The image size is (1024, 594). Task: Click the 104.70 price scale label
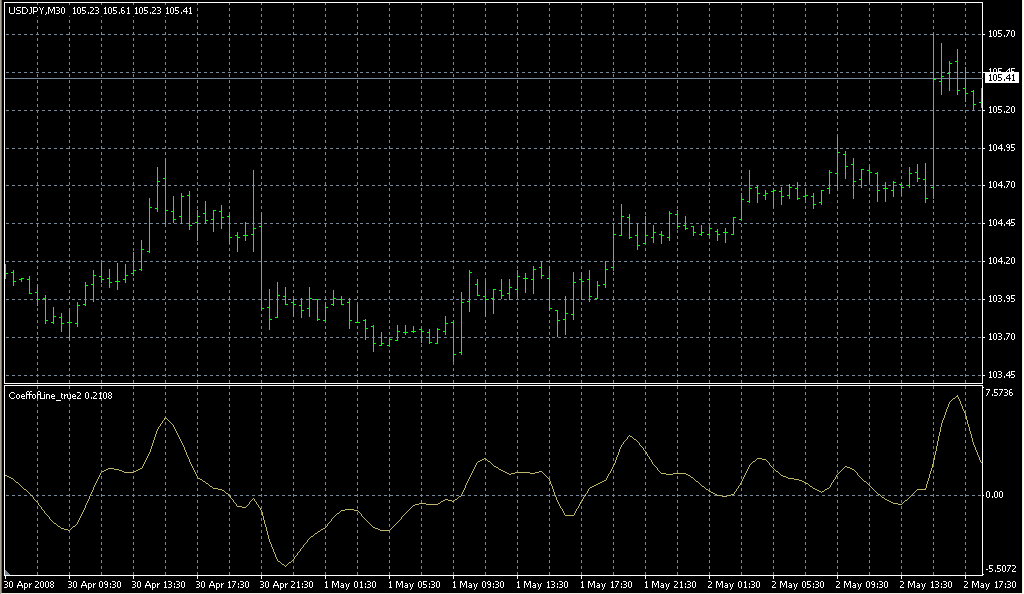(1001, 185)
